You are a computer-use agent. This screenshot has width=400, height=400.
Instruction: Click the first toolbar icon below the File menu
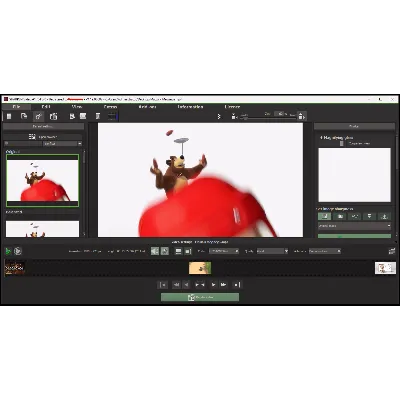coord(9,116)
